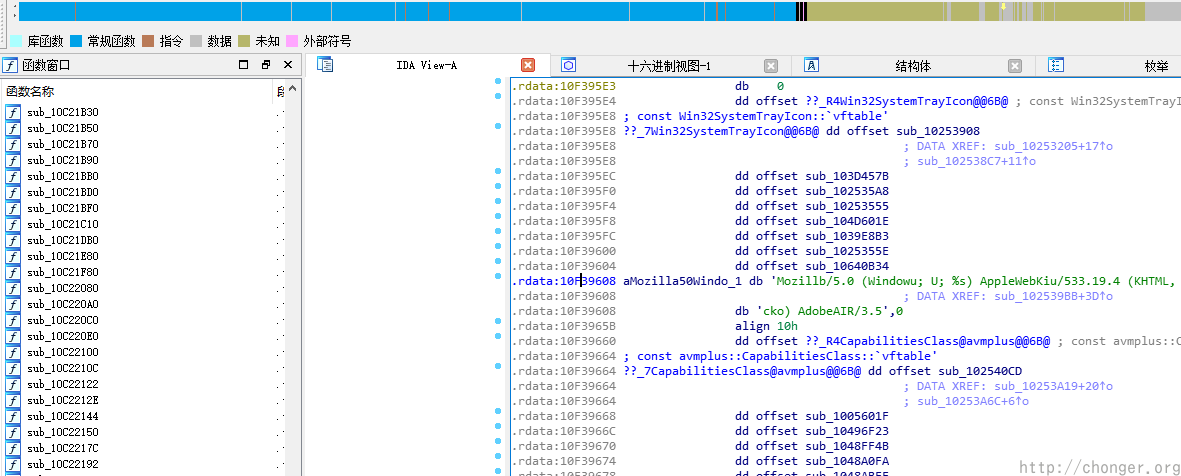The height and width of the screenshot is (476, 1181).
Task: Toggle breakpoint dot at address 10F395EC
Action: tap(498, 171)
